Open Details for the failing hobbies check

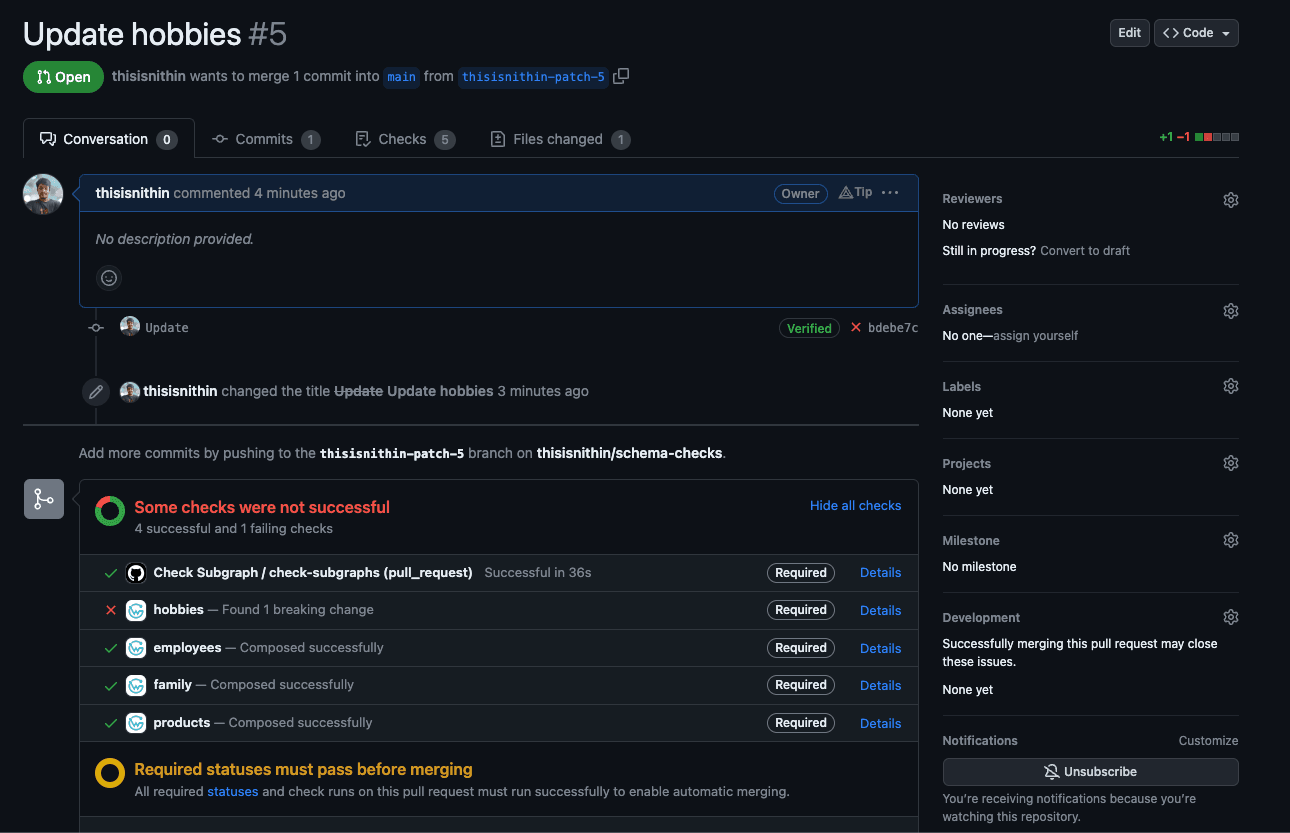click(880, 610)
